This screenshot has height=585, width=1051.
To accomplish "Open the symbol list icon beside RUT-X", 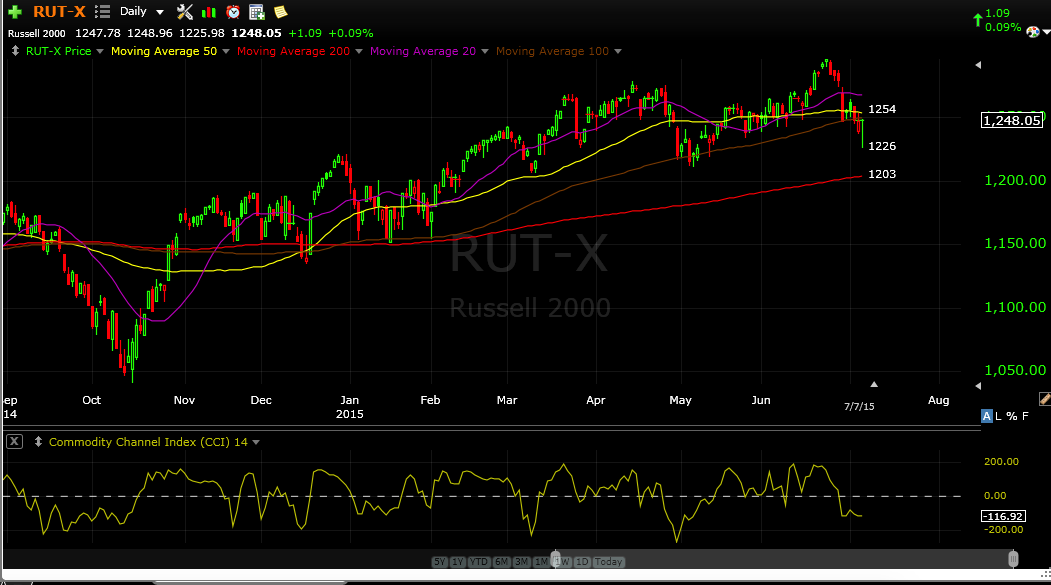I will pos(102,11).
